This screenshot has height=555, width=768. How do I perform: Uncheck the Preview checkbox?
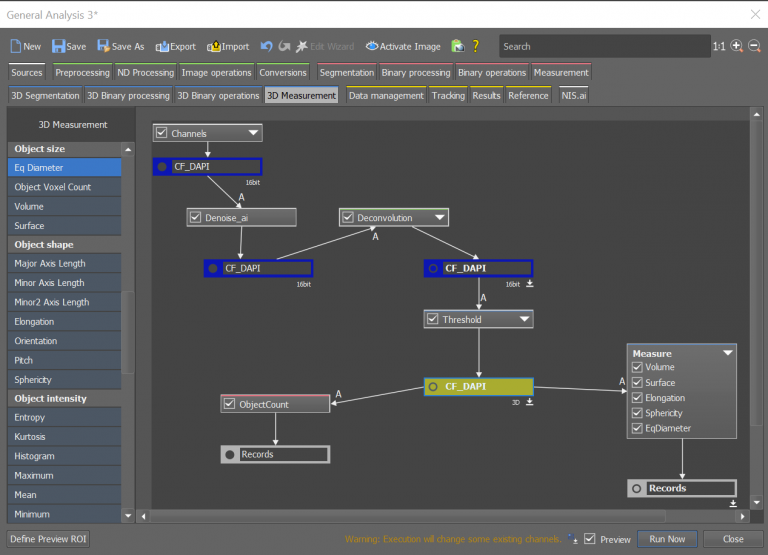click(590, 539)
